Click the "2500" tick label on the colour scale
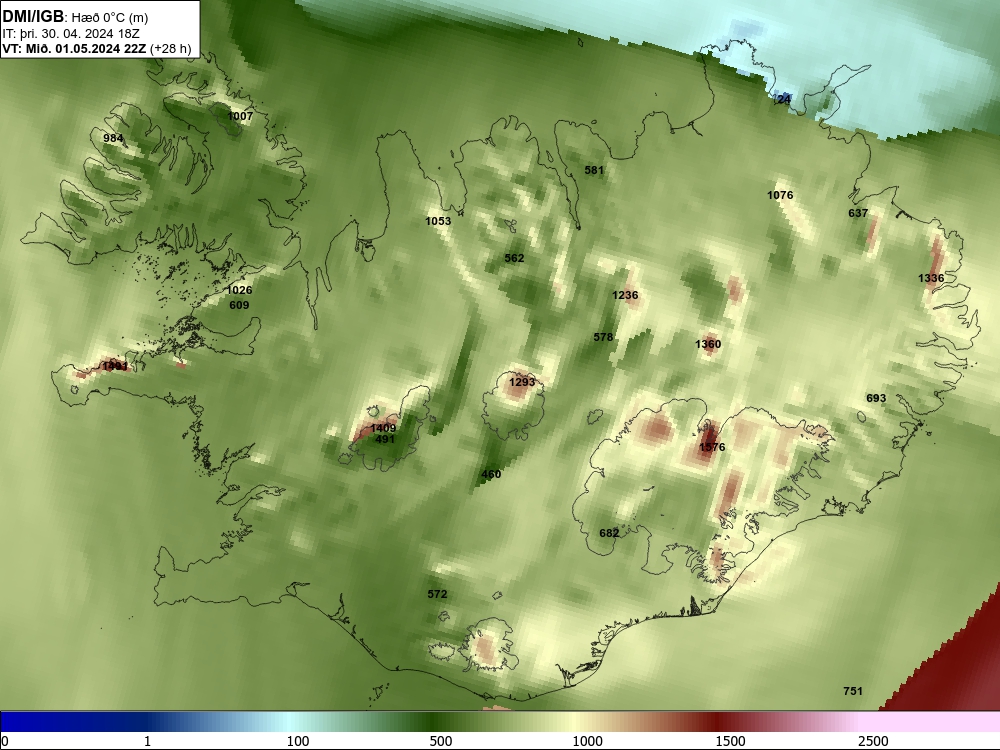1000x750 pixels. (x=873, y=741)
